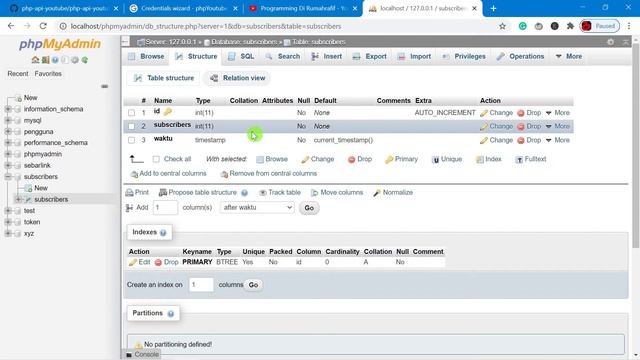Click Drop for subscribers column
This screenshot has height=360, width=640.
pyautogui.click(x=529, y=127)
